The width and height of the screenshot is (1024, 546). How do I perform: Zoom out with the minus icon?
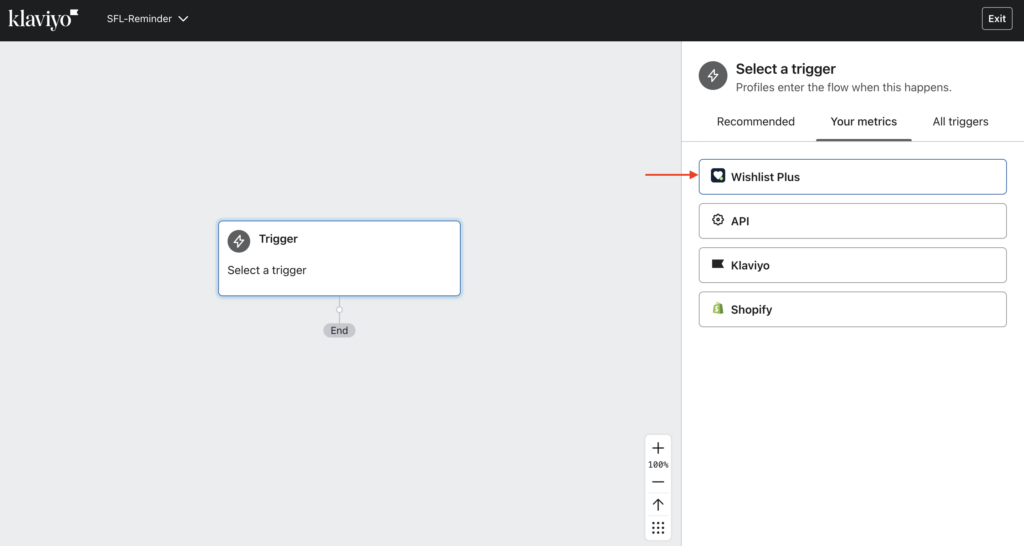tap(658, 483)
